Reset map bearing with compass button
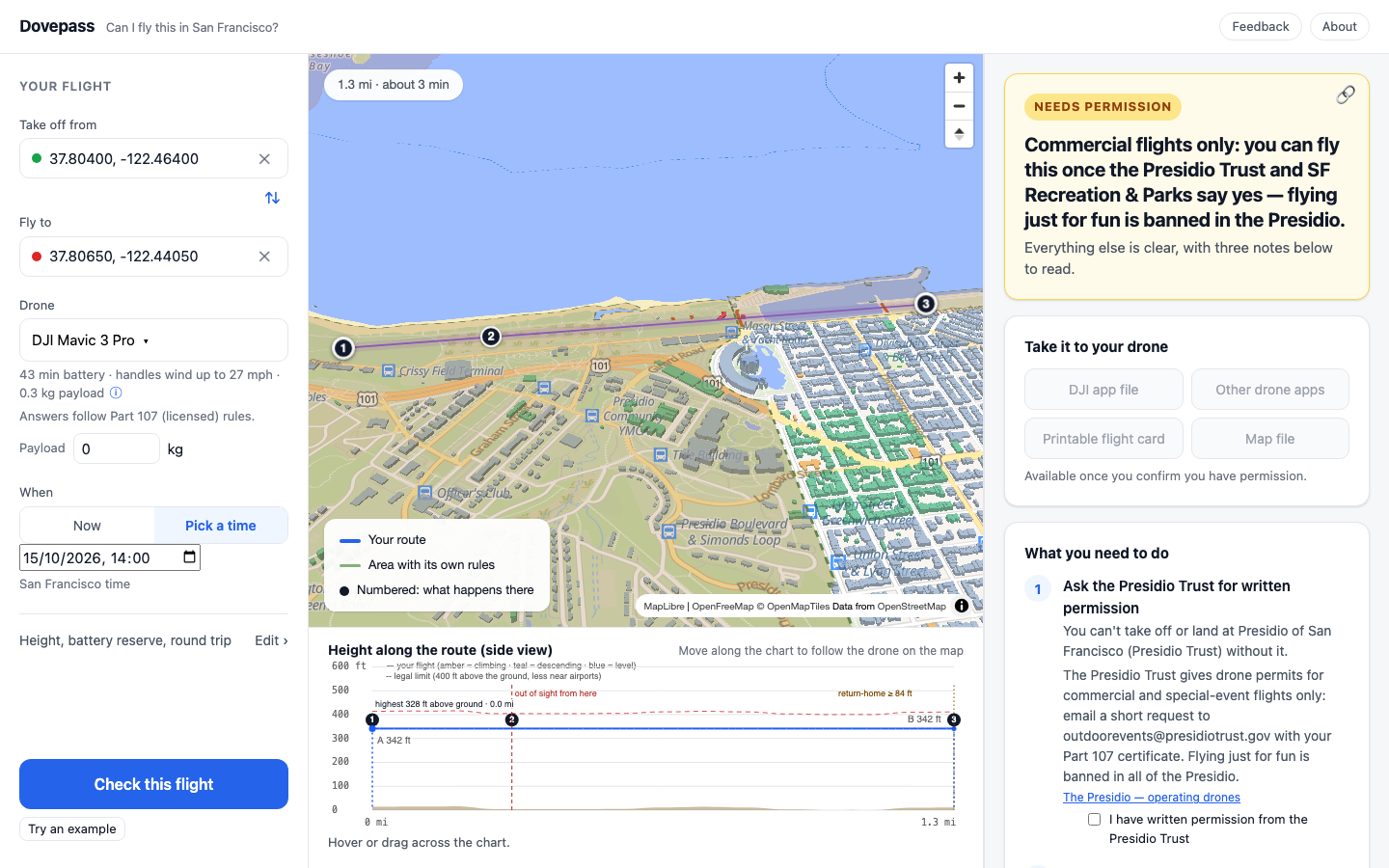The width and height of the screenshot is (1389, 868). (x=959, y=134)
